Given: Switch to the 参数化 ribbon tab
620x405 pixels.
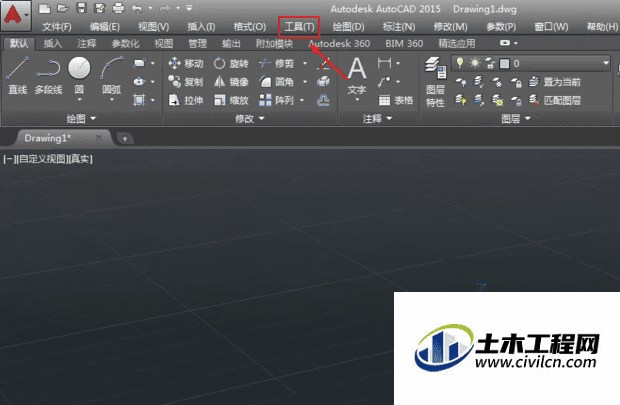Looking at the screenshot, I should 125,44.
